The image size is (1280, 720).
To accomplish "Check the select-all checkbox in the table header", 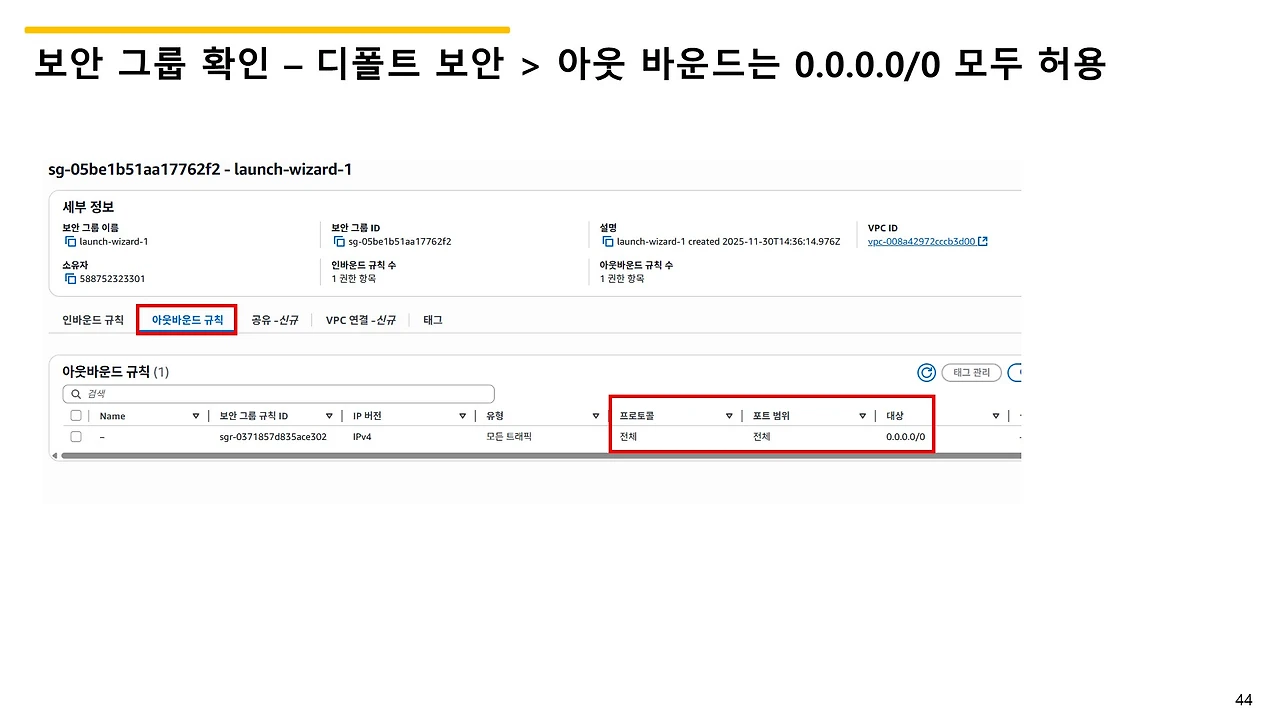I will 76,415.
